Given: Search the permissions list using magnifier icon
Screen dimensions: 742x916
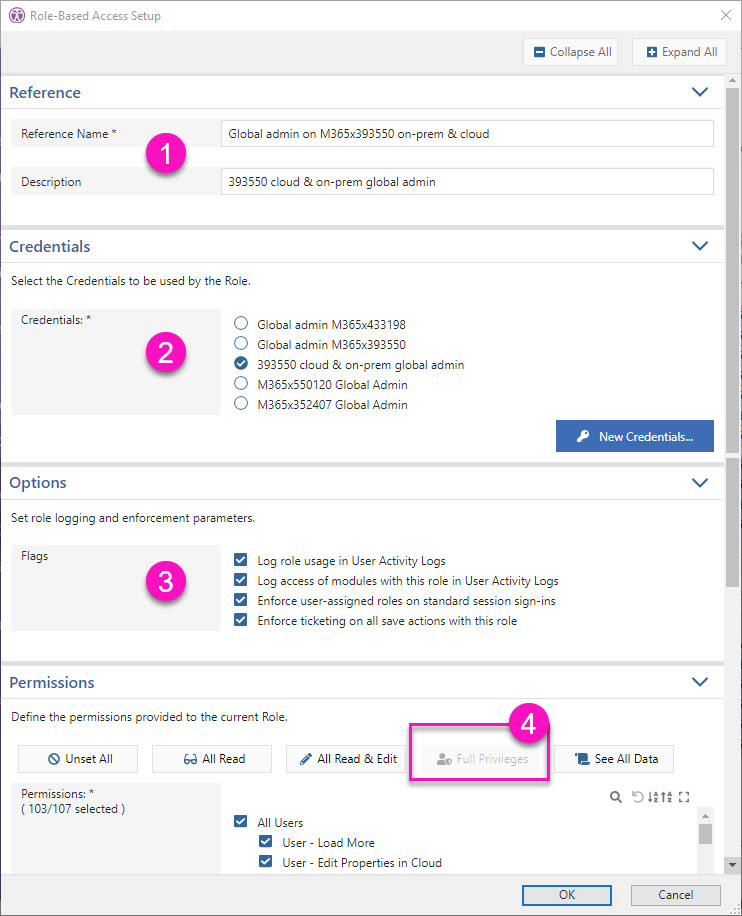Looking at the screenshot, I should pos(616,797).
